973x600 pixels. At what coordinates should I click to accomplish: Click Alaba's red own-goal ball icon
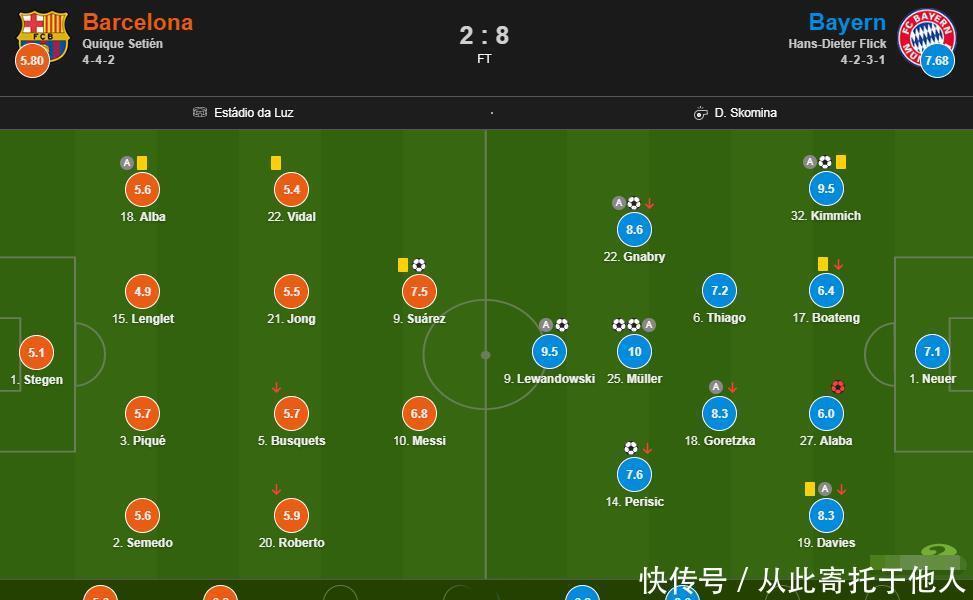(837, 387)
